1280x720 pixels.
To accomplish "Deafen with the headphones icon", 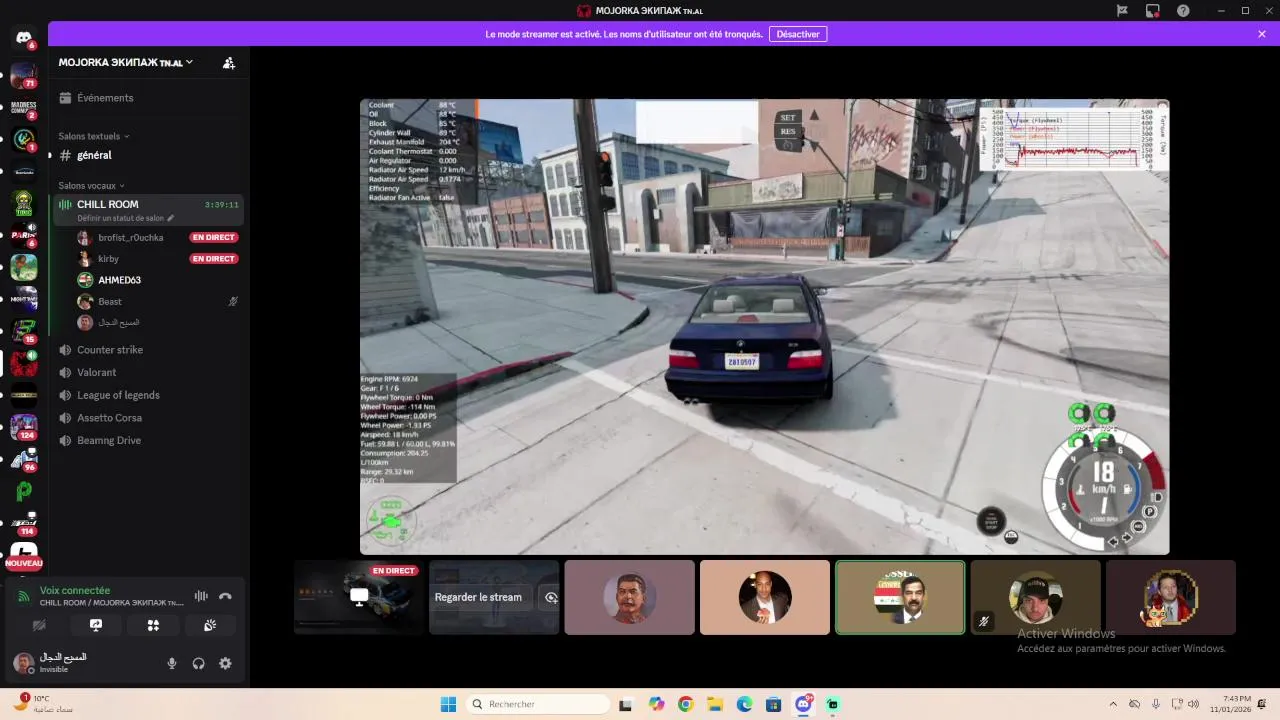I will [x=198, y=663].
